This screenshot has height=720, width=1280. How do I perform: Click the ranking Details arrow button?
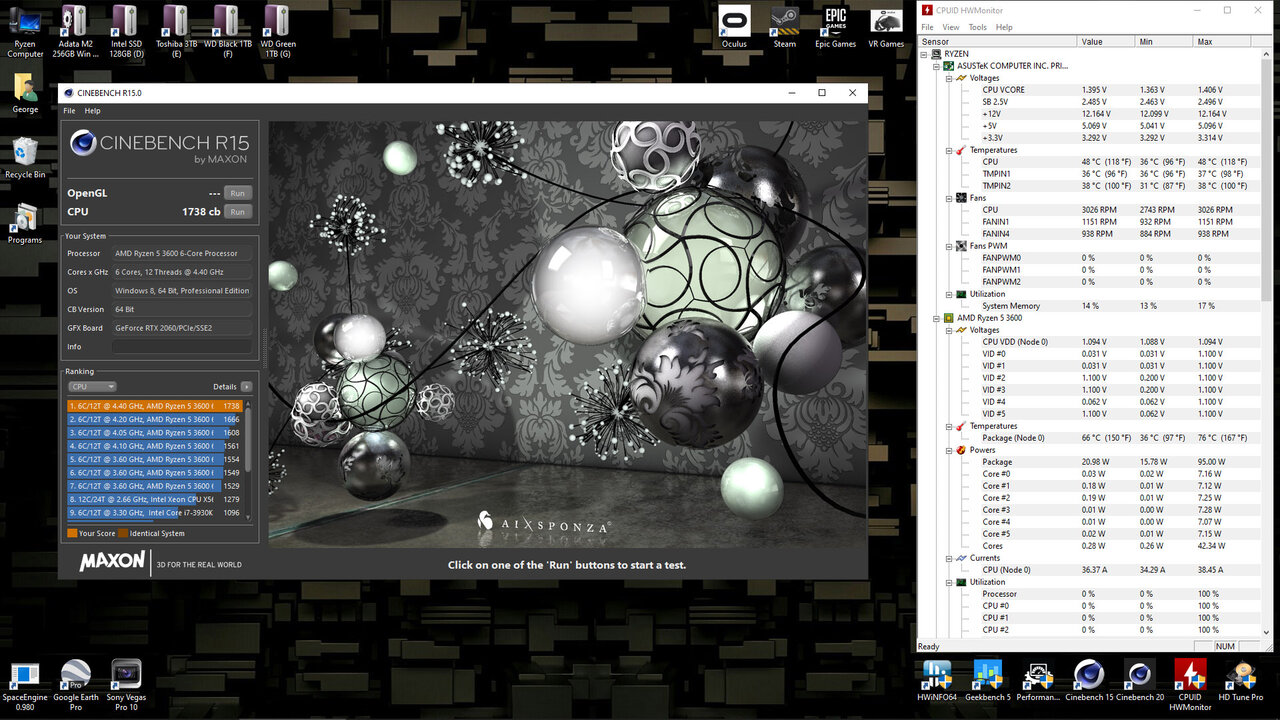[246, 386]
